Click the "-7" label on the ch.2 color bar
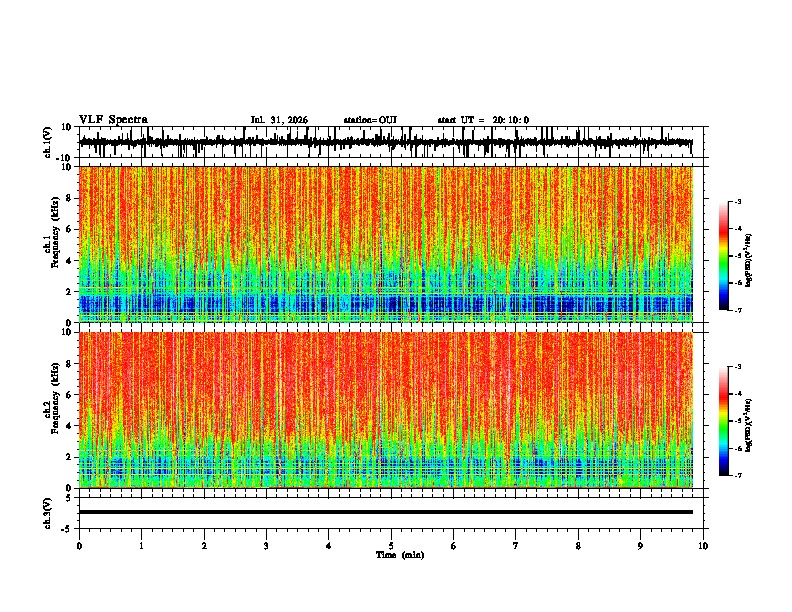Image resolution: width=792 pixels, height=612 pixels. (737, 475)
